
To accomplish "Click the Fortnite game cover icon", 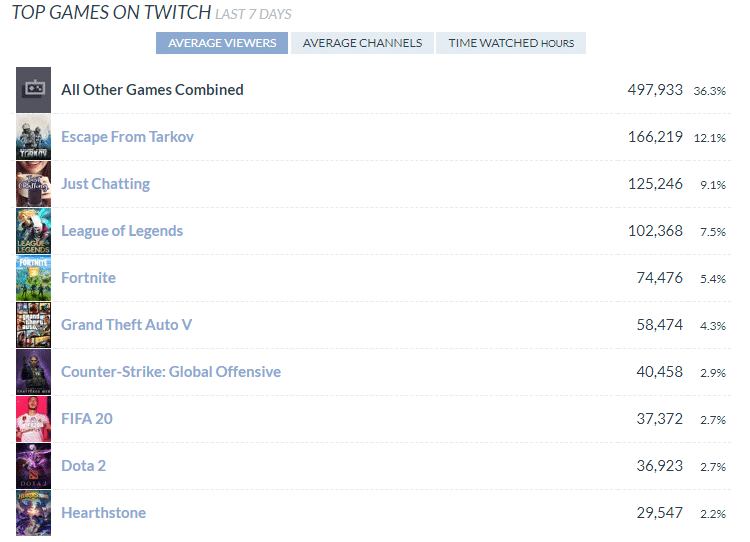I will (33, 278).
